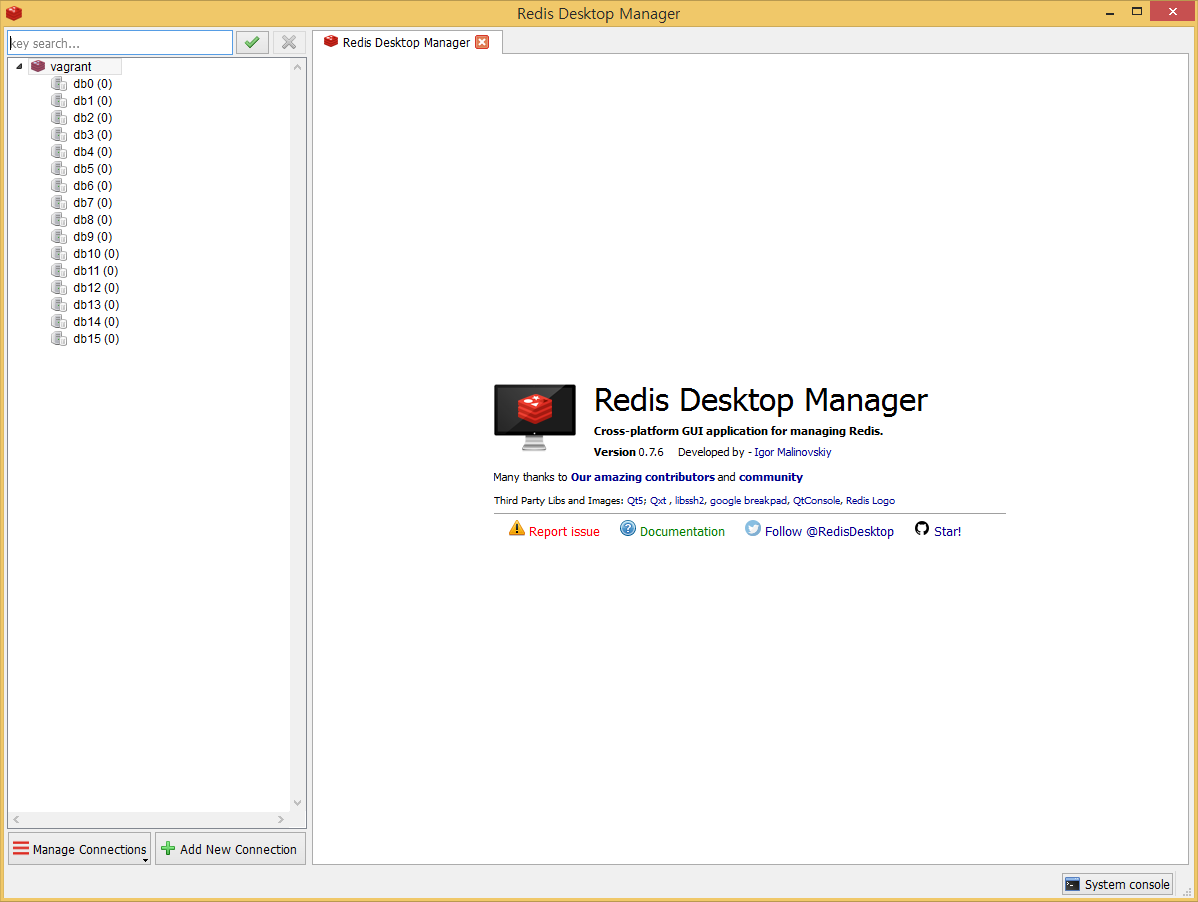The height and width of the screenshot is (902, 1198).
Task: Click the GitHub octocat icon
Action: tap(922, 529)
